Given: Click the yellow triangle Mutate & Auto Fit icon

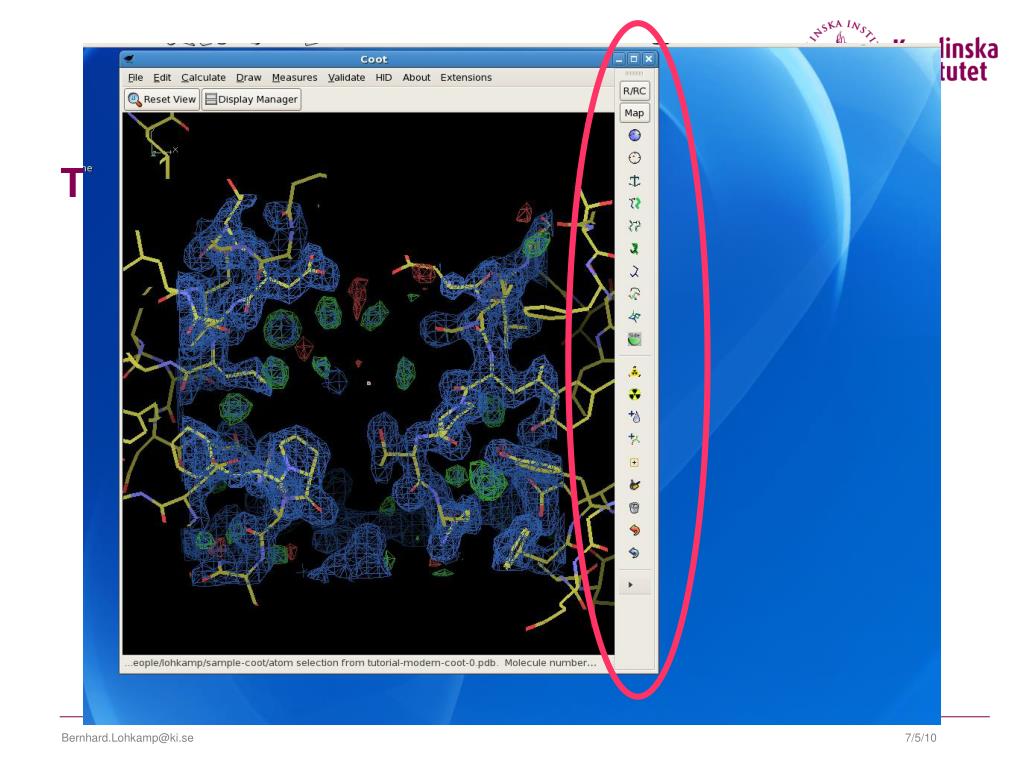Looking at the screenshot, I should 634,372.
